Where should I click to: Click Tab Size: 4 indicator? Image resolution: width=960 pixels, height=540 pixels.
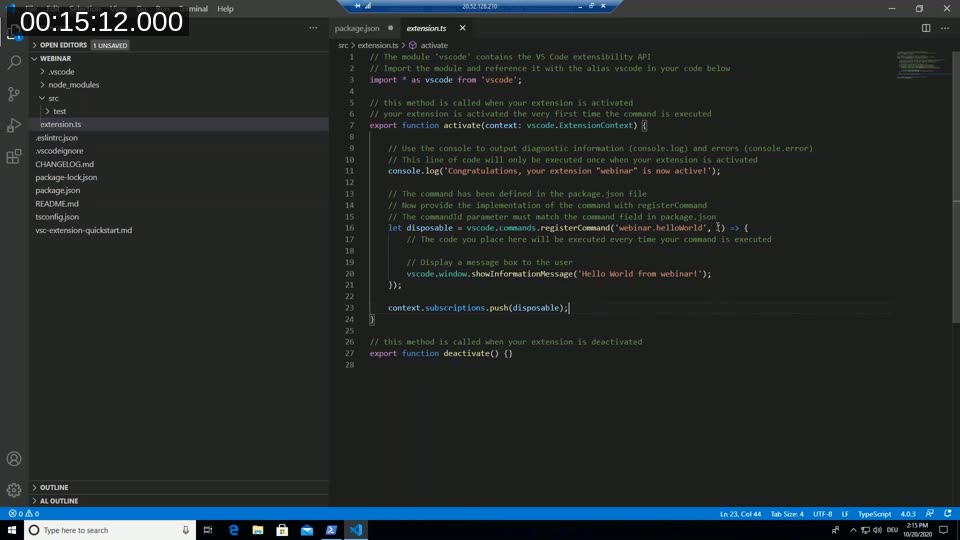787,514
